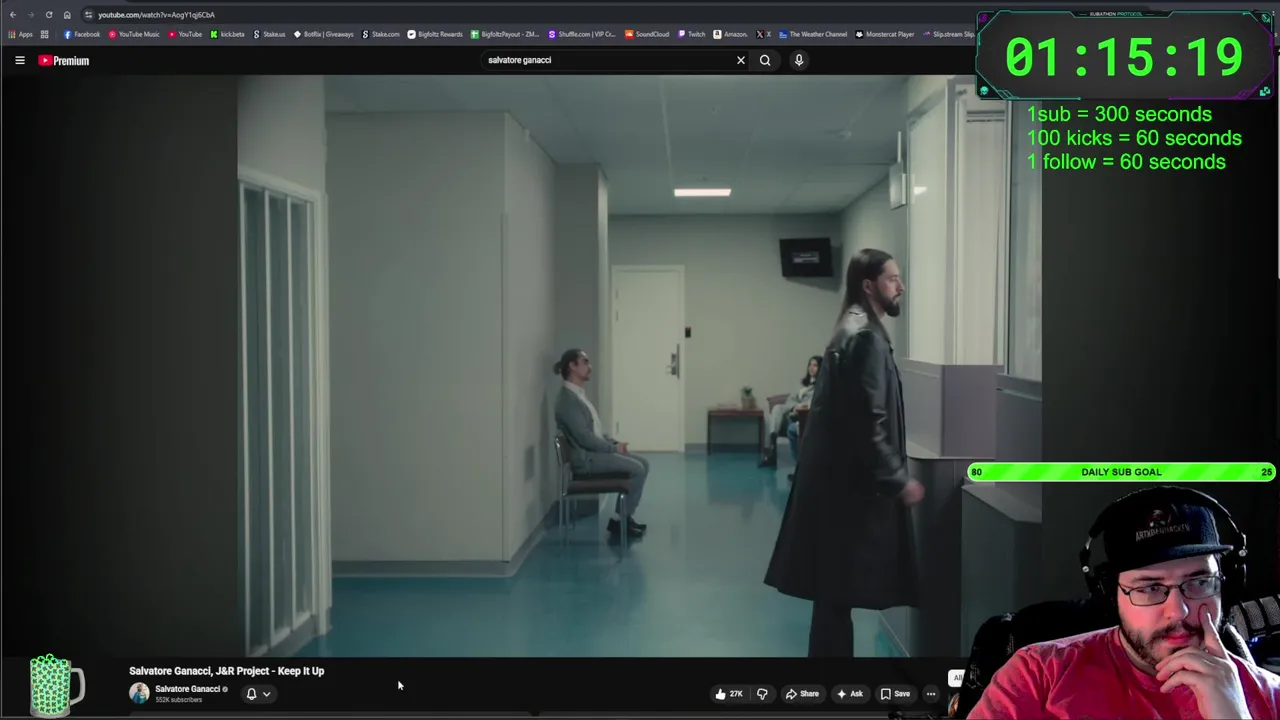Click the 'Keep It Up' video title
Image resolution: width=1280 pixels, height=720 pixels.
pos(227,671)
